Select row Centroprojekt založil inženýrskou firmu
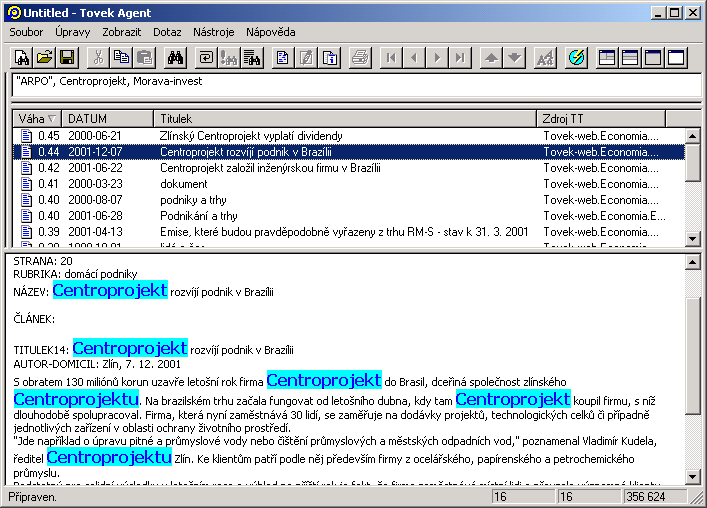Image resolution: width=707 pixels, height=508 pixels. click(348, 168)
